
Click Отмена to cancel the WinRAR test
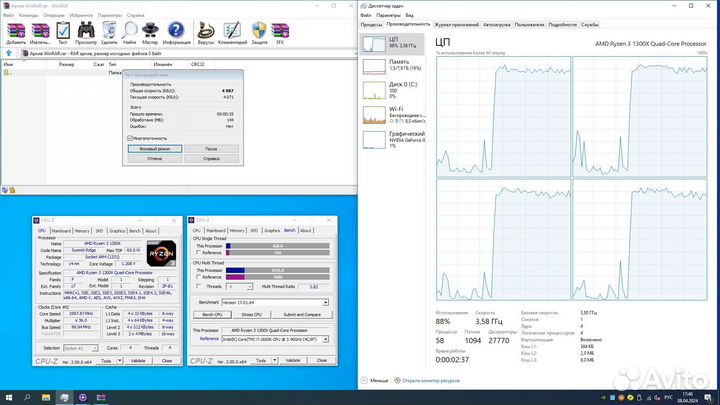pos(155,158)
